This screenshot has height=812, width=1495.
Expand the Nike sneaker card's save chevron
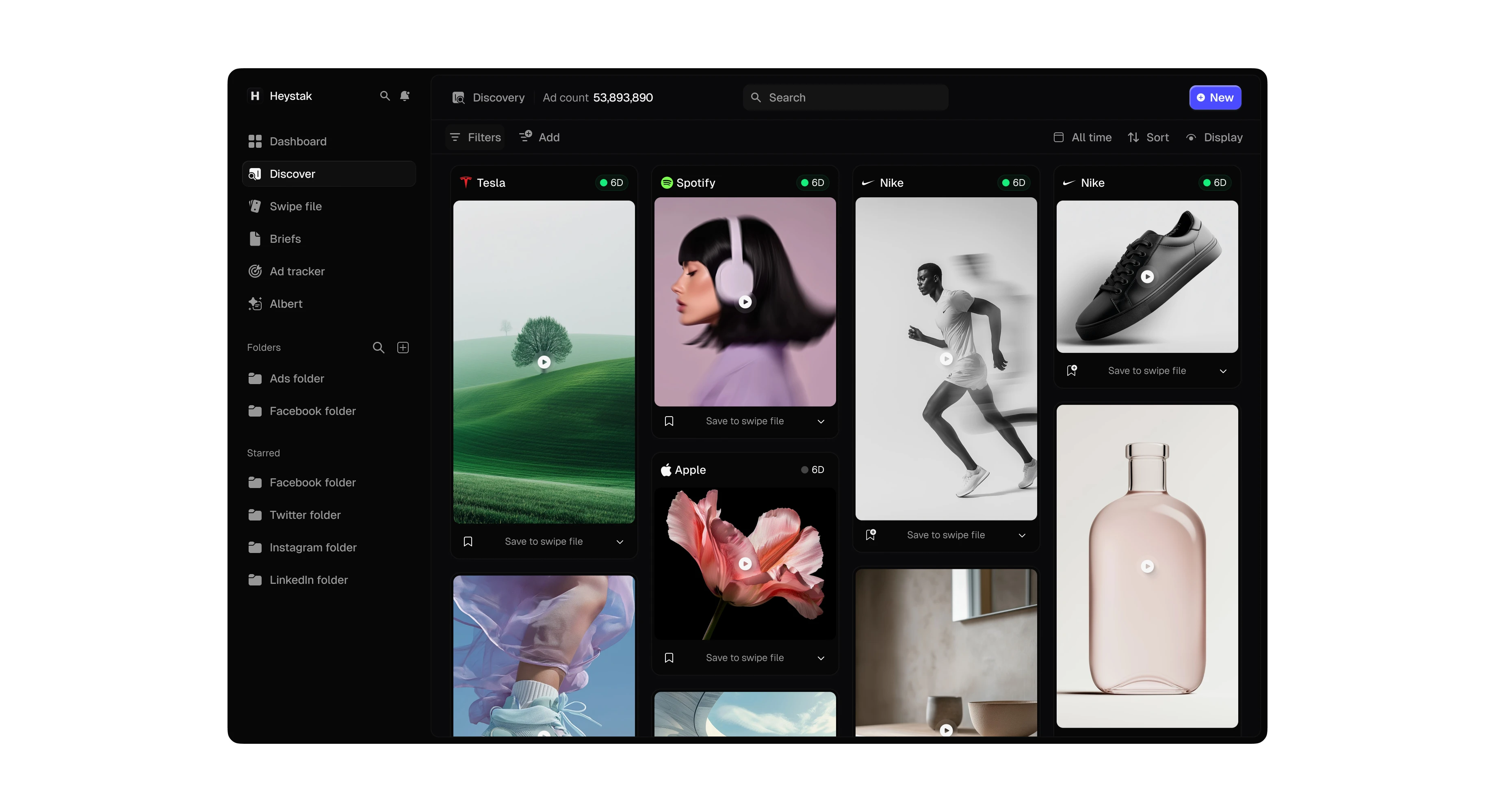(x=1223, y=371)
